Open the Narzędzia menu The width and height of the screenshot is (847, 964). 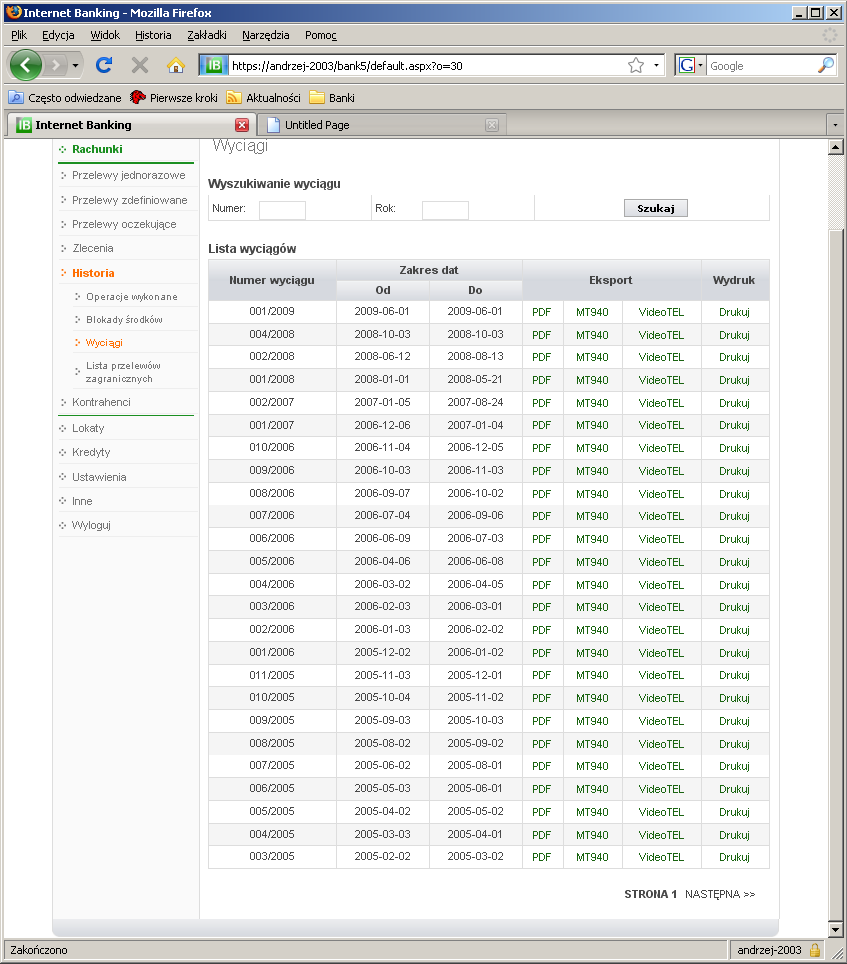[266, 35]
